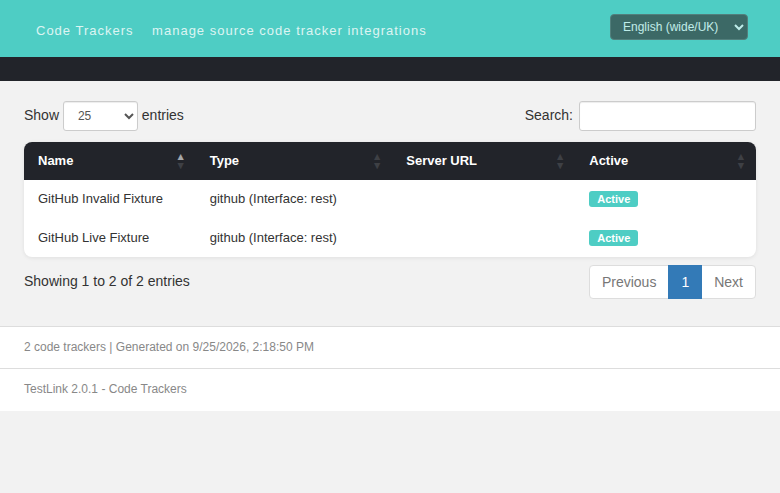The width and height of the screenshot is (780, 493).
Task: Click Active badge for GitHub Live Fixture
Action: (x=613, y=238)
